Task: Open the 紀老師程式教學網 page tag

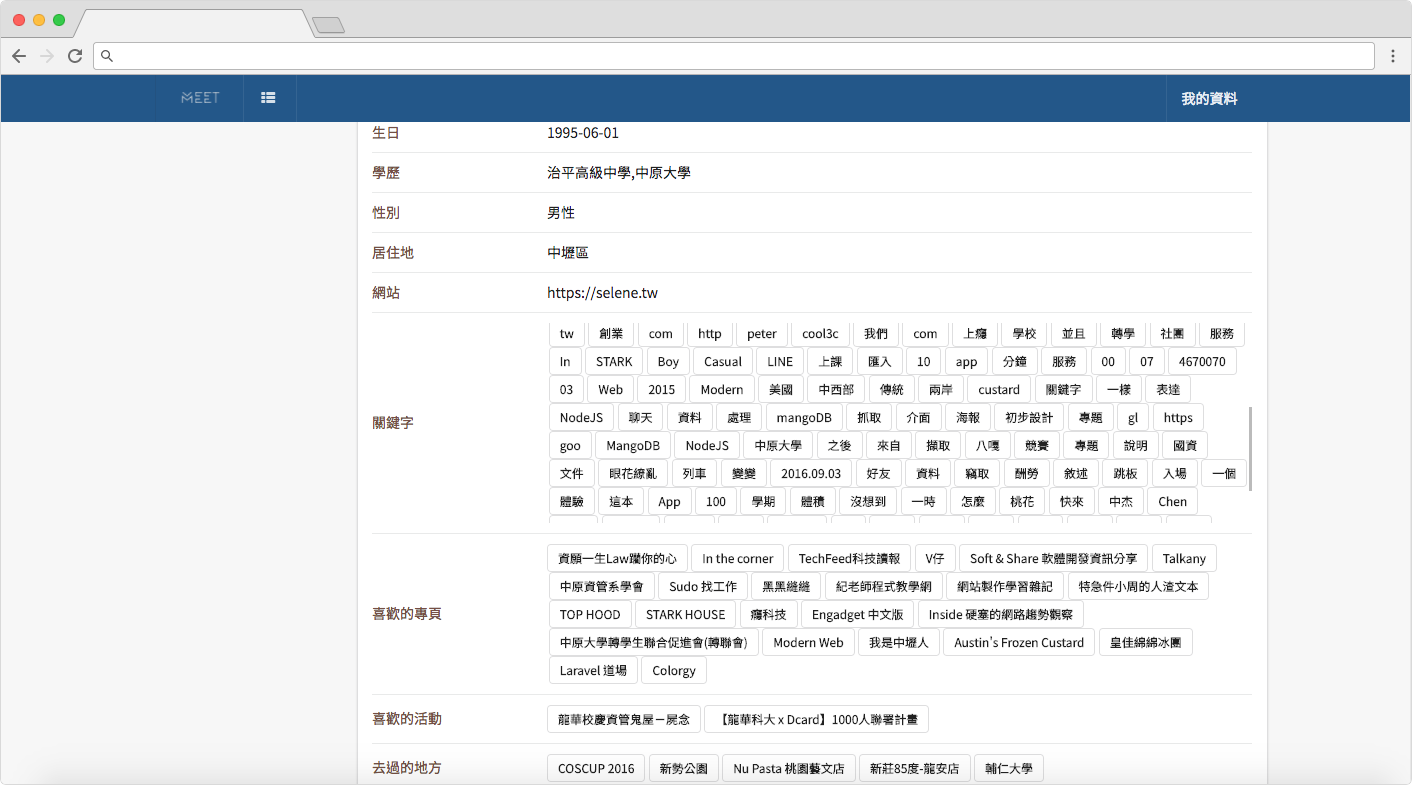Action: pos(884,587)
